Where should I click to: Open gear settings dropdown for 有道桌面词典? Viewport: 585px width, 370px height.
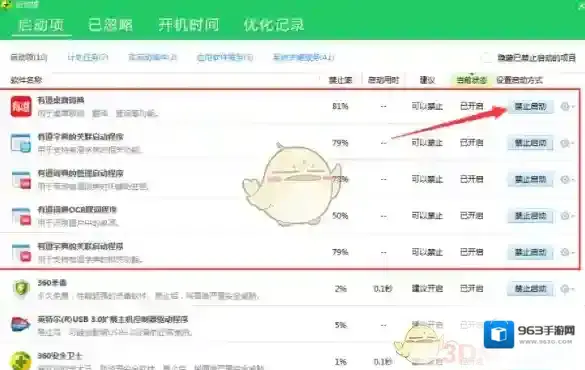pyautogui.click(x=567, y=107)
